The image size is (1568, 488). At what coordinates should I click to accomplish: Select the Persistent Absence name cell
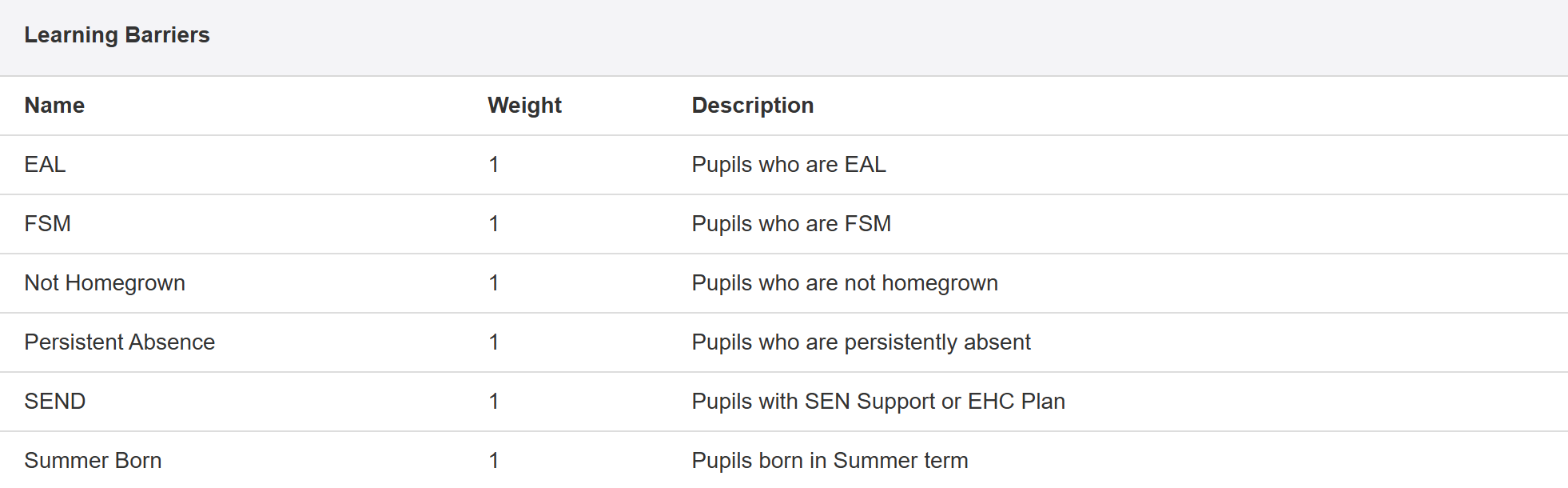click(x=119, y=342)
